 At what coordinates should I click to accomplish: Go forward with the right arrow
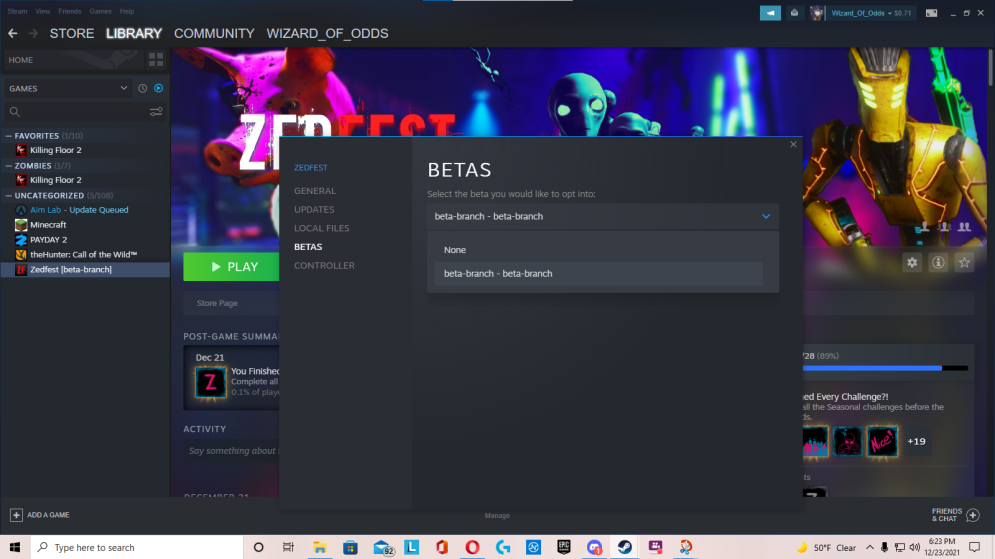[33, 34]
